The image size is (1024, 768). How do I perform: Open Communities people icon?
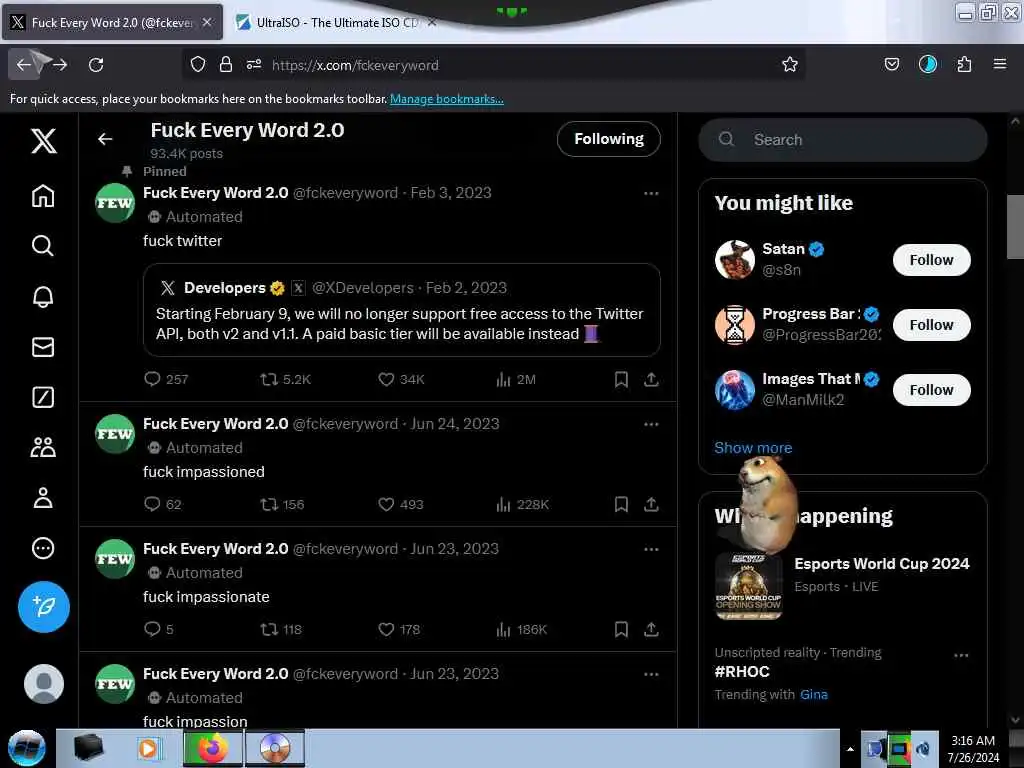click(x=43, y=447)
